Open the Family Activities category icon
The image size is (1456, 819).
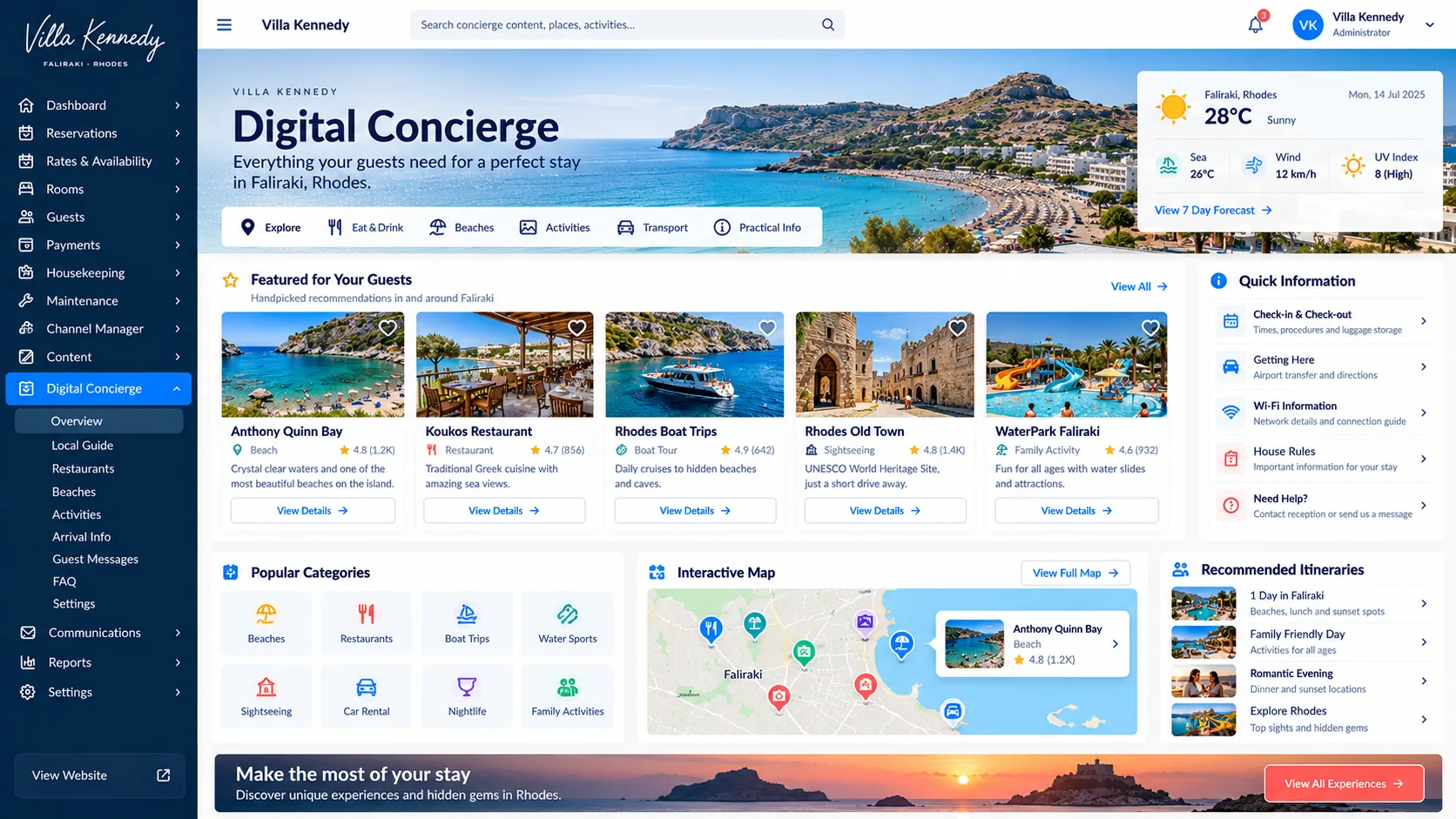point(568,687)
